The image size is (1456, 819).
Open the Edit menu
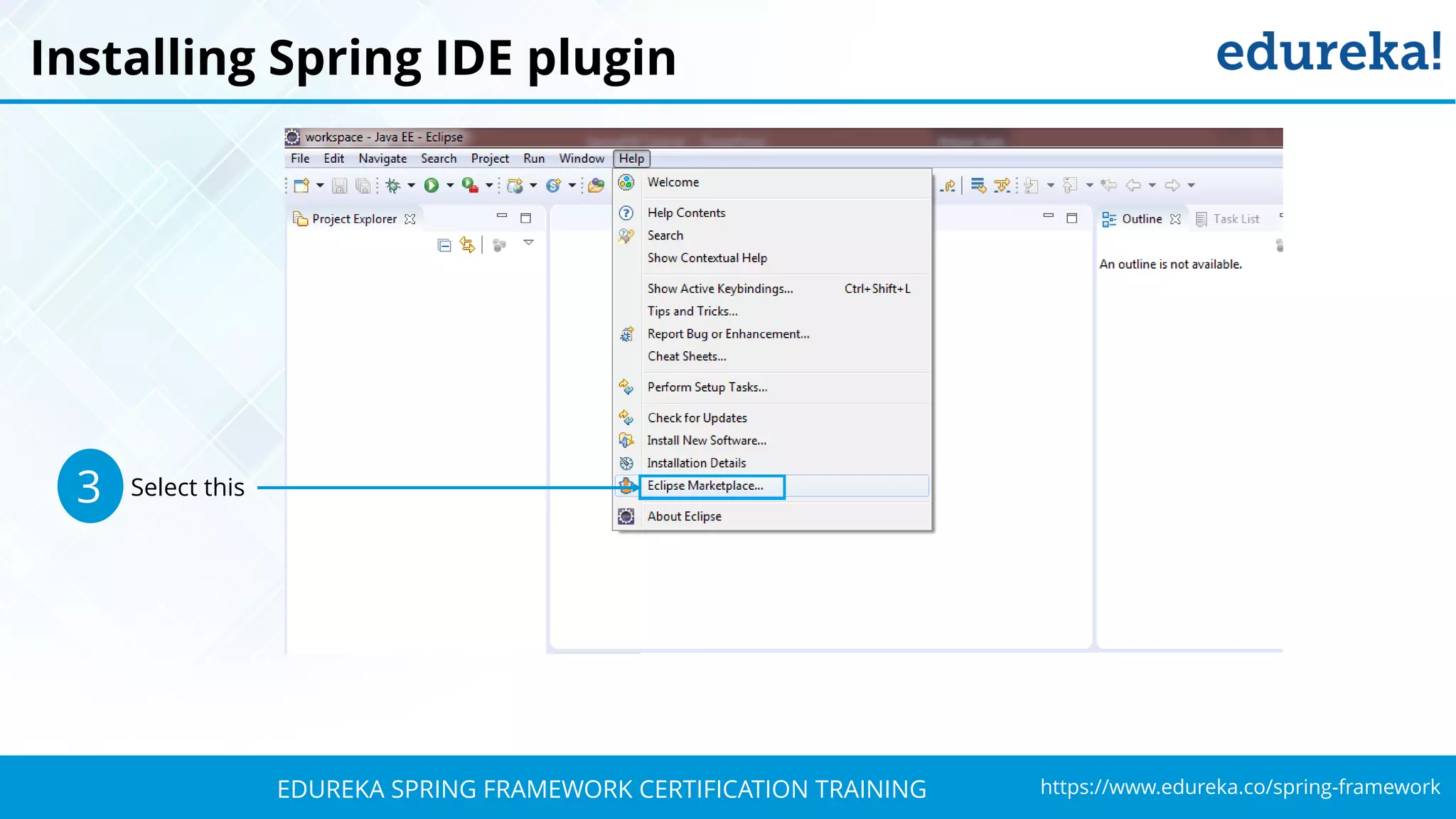tap(333, 159)
